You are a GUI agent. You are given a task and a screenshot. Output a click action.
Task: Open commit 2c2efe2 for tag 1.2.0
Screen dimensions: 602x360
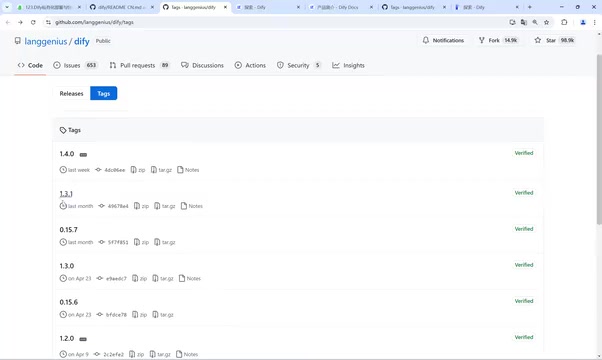coord(109,354)
